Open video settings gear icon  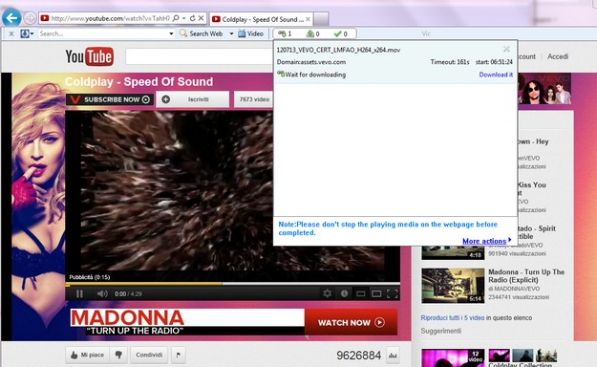(x=327, y=293)
